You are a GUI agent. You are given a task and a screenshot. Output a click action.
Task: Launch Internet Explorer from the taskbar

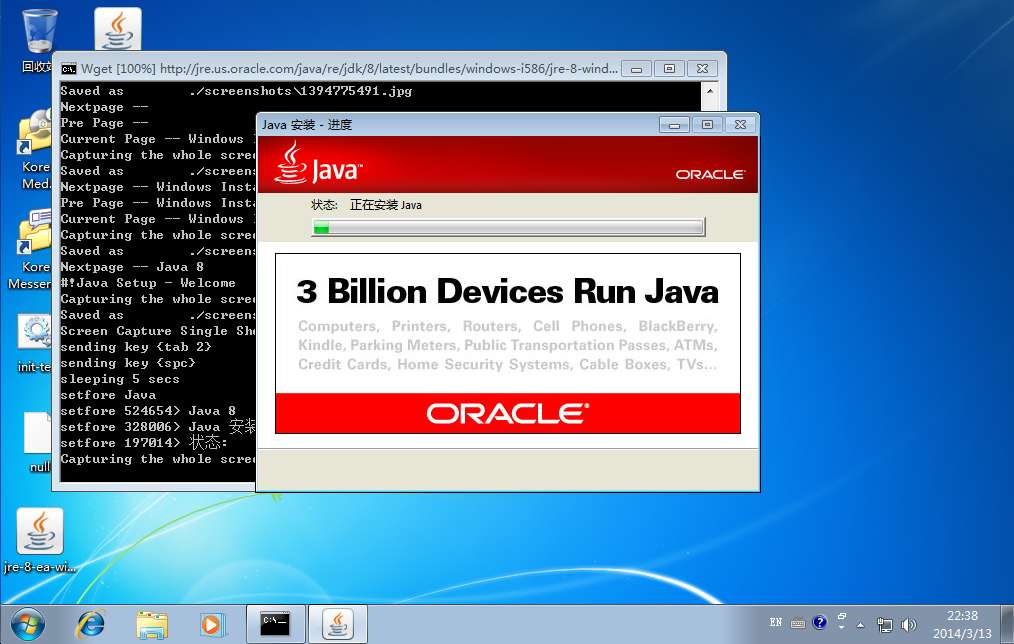tap(90, 624)
